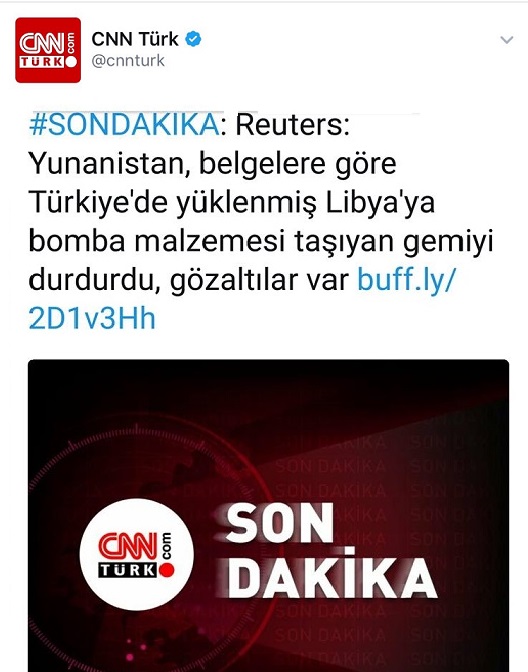Image resolution: width=528 pixels, height=672 pixels.
Task: Click the red dot in image's CNN logo
Action: (166, 570)
